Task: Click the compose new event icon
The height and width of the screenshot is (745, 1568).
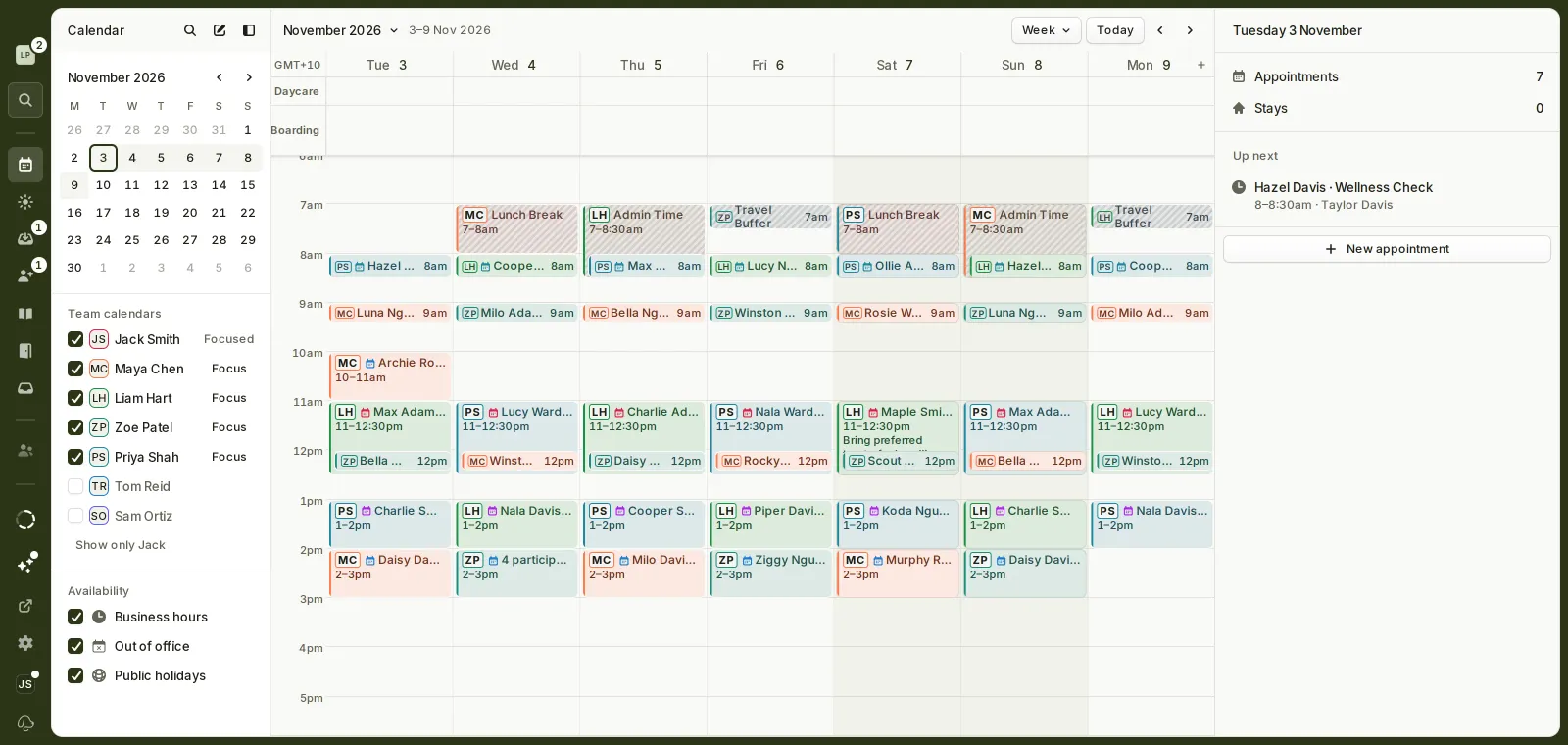Action: click(x=220, y=30)
